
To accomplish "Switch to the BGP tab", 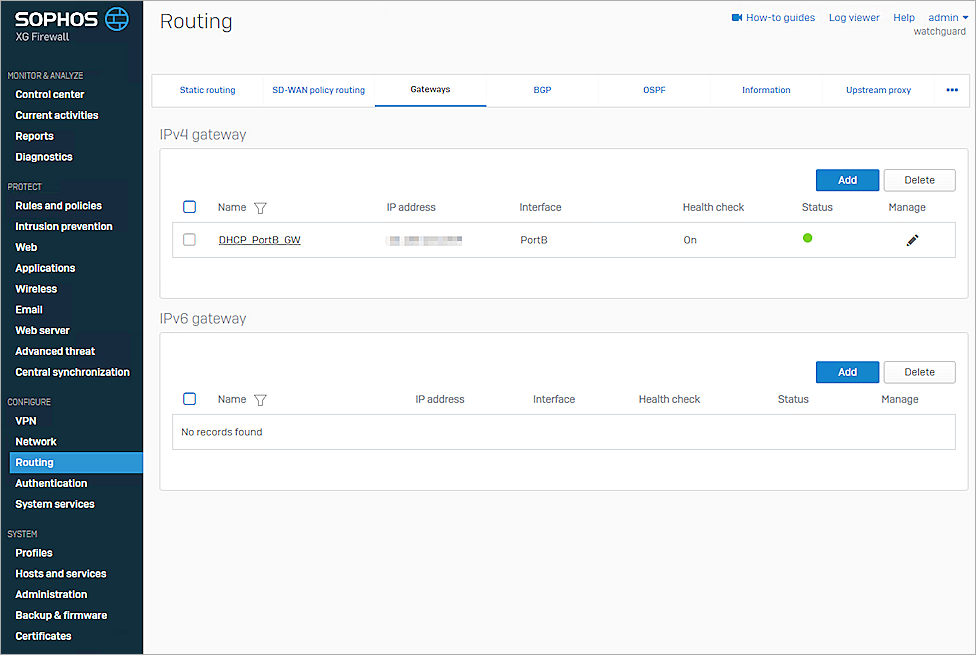I will click(x=542, y=89).
